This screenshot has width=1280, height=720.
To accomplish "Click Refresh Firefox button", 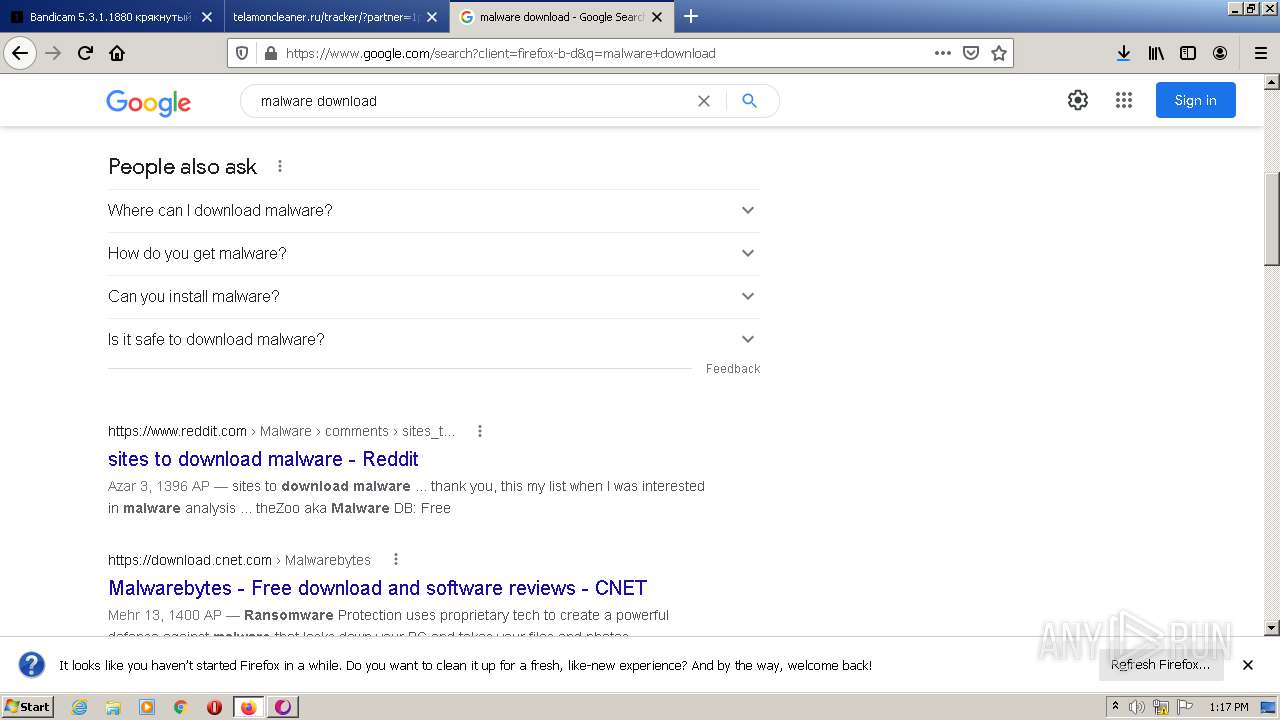I will point(1161,665).
